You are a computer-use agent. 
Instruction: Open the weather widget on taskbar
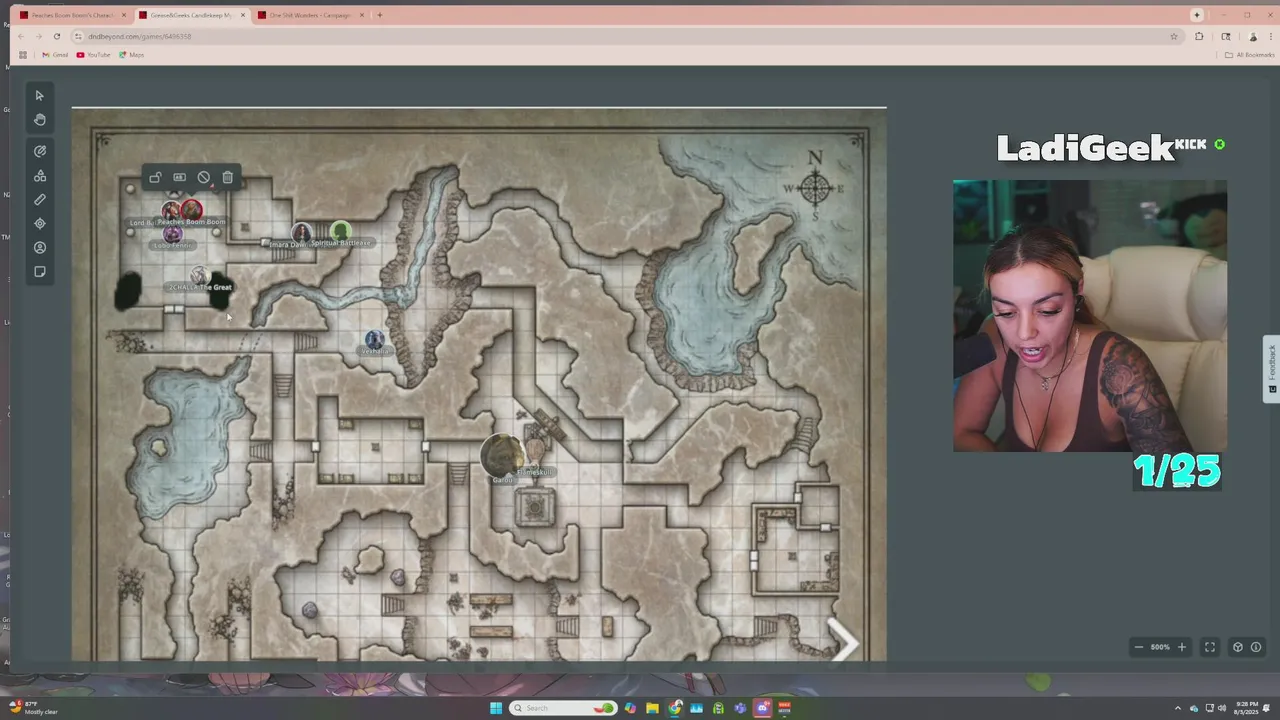[34, 708]
